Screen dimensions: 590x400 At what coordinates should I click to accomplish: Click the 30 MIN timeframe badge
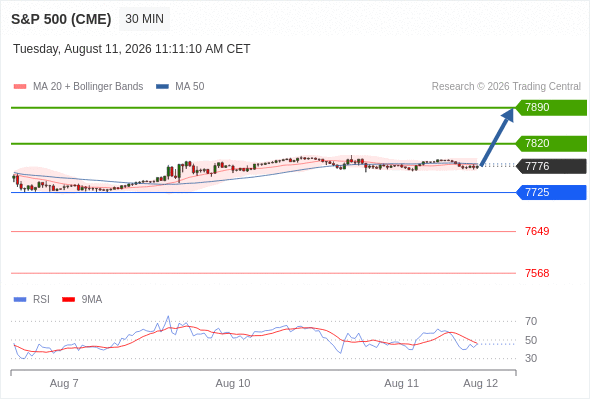144,19
